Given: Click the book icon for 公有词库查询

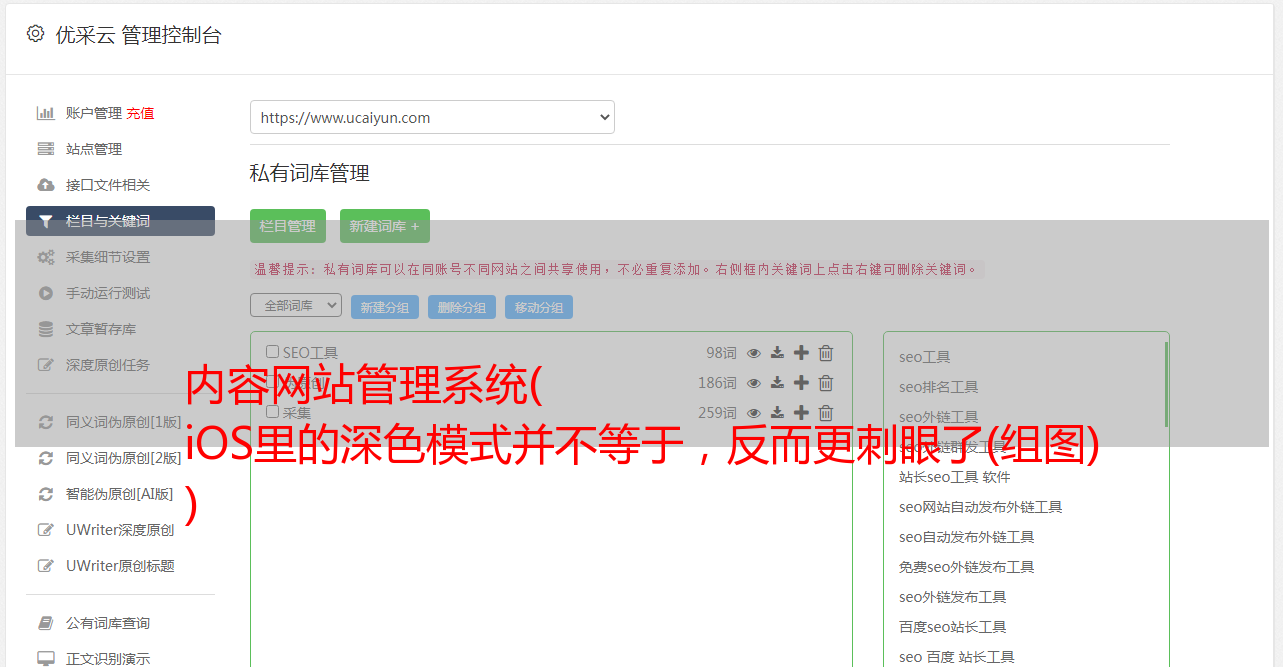Looking at the screenshot, I should [45, 623].
